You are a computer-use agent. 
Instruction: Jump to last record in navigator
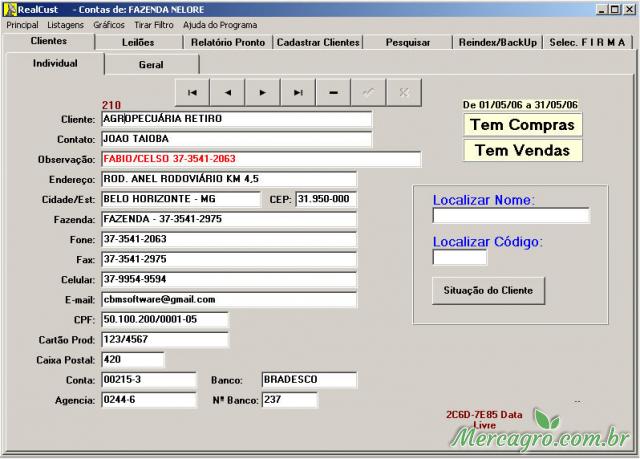click(297, 92)
